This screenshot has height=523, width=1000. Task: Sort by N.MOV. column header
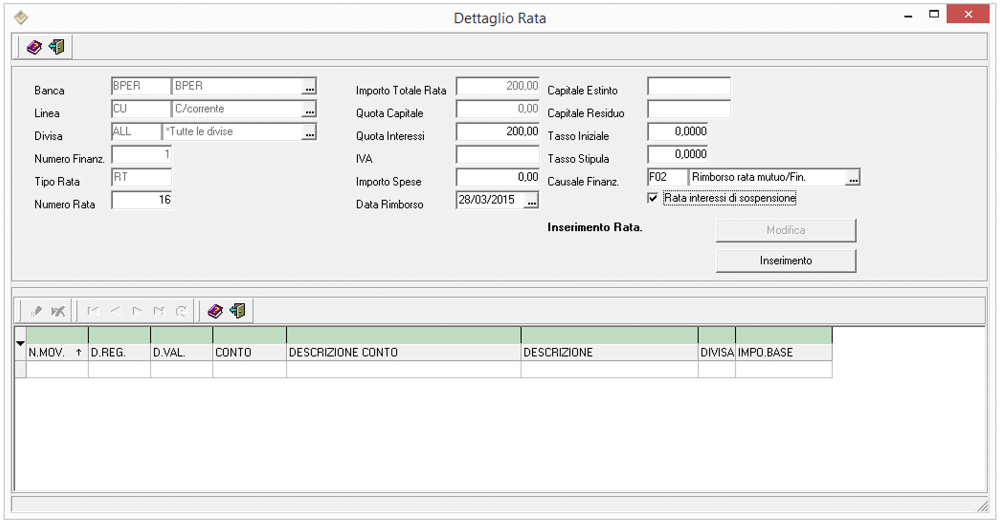pos(56,352)
